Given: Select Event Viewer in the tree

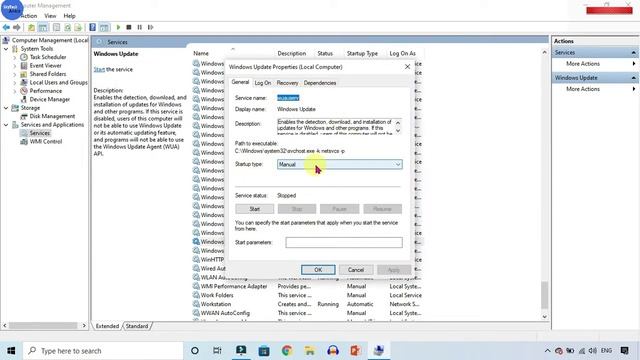Looking at the screenshot, I should [x=45, y=66].
